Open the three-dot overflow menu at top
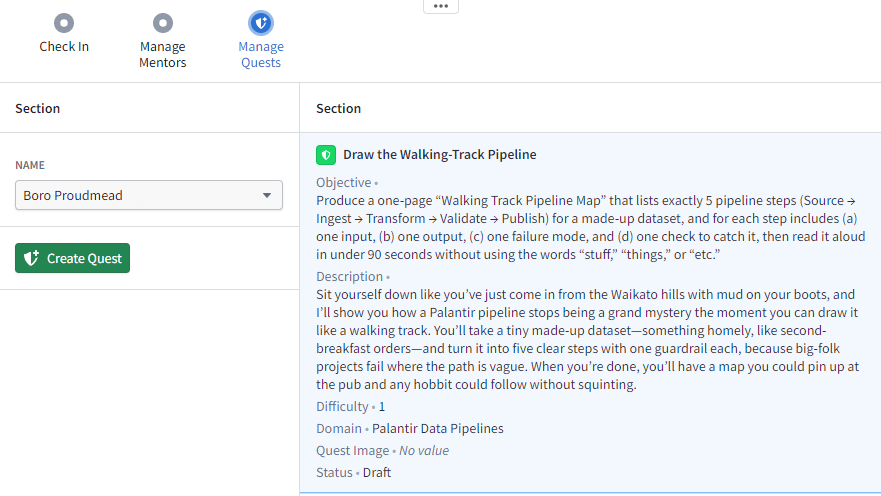Image resolution: width=881 pixels, height=496 pixels. tap(441, 6)
